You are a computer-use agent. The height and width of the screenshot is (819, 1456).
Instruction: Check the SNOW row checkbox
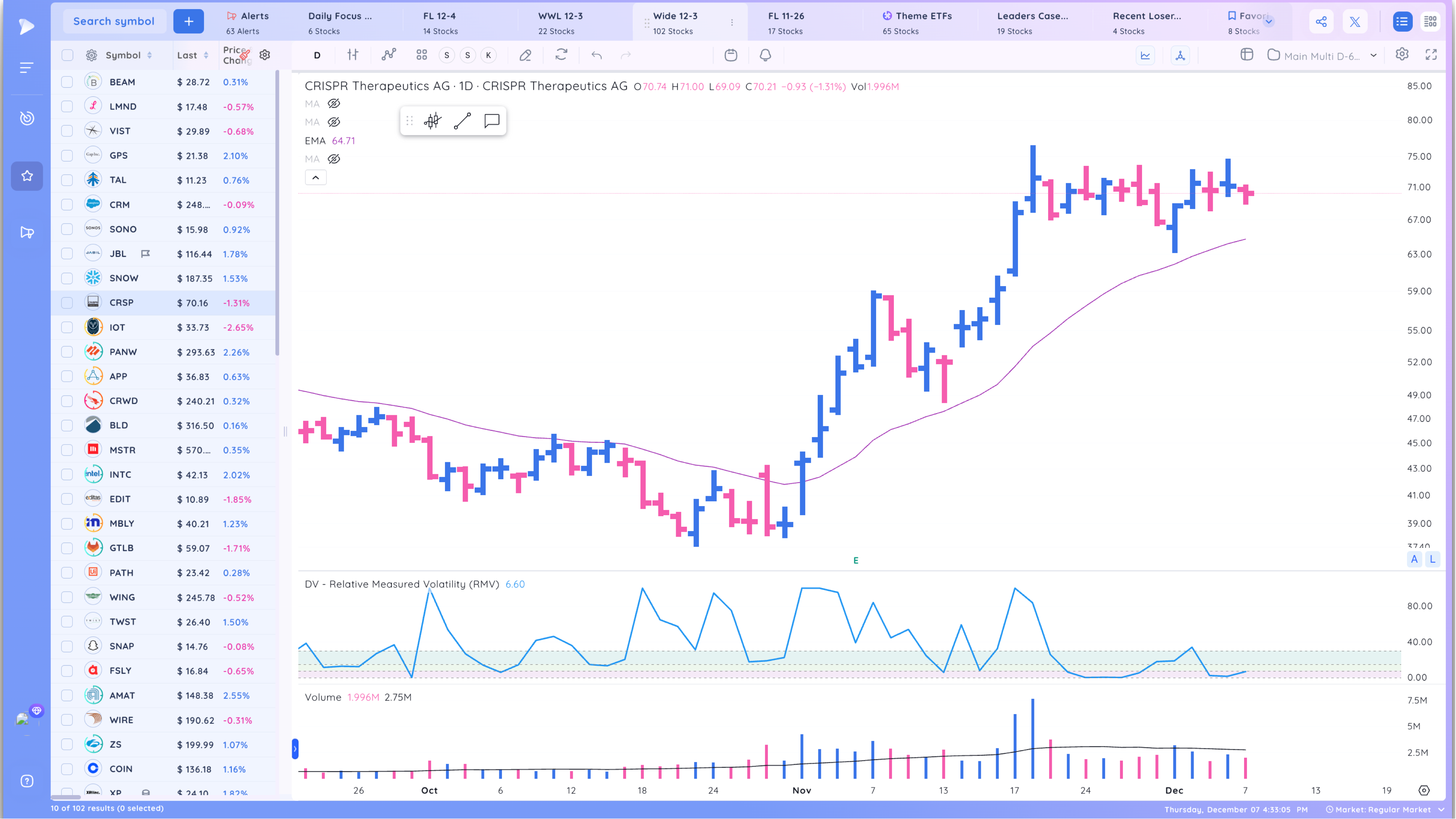(67, 278)
